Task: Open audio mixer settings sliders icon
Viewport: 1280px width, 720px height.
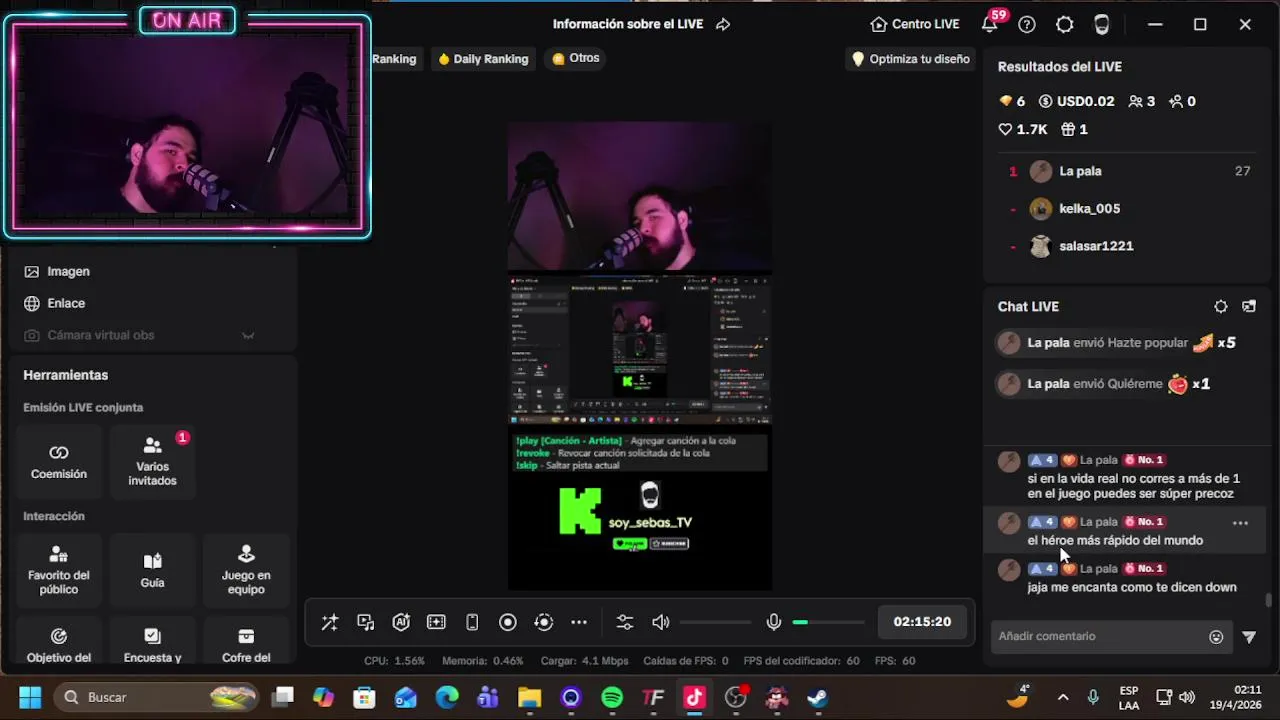Action: pyautogui.click(x=625, y=622)
